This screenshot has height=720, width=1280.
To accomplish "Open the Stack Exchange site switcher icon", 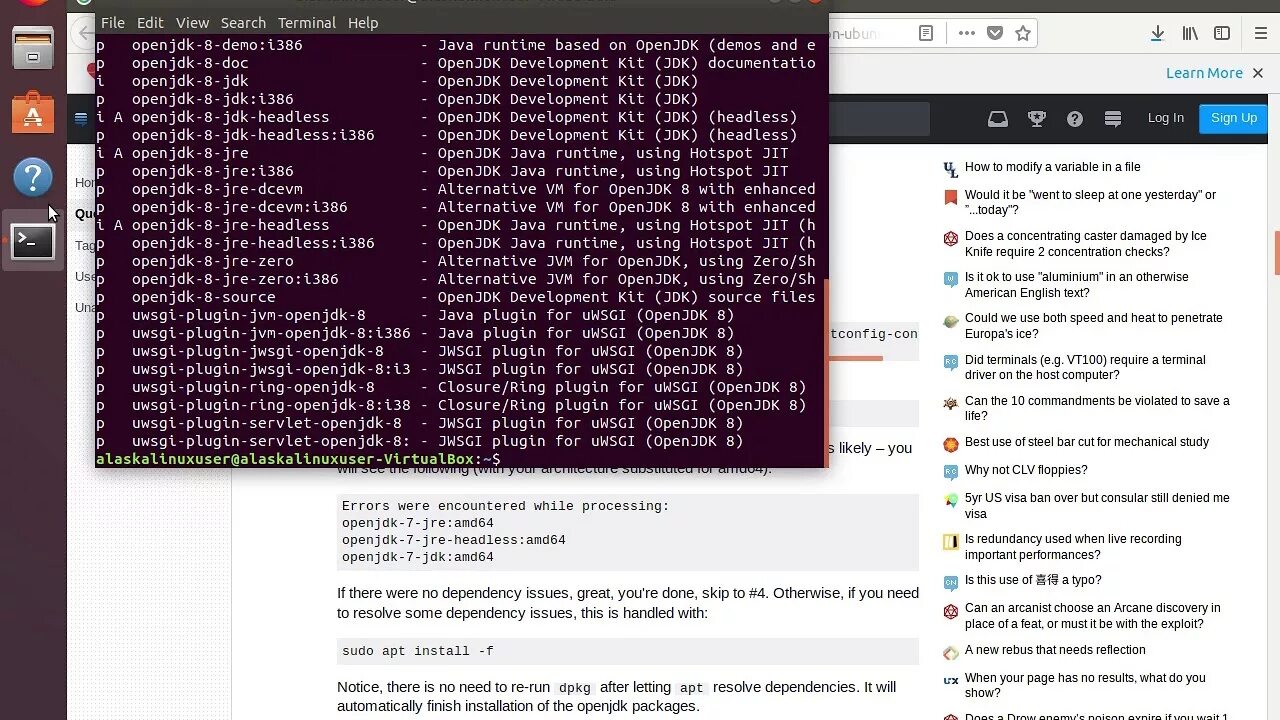I will tap(1113, 119).
